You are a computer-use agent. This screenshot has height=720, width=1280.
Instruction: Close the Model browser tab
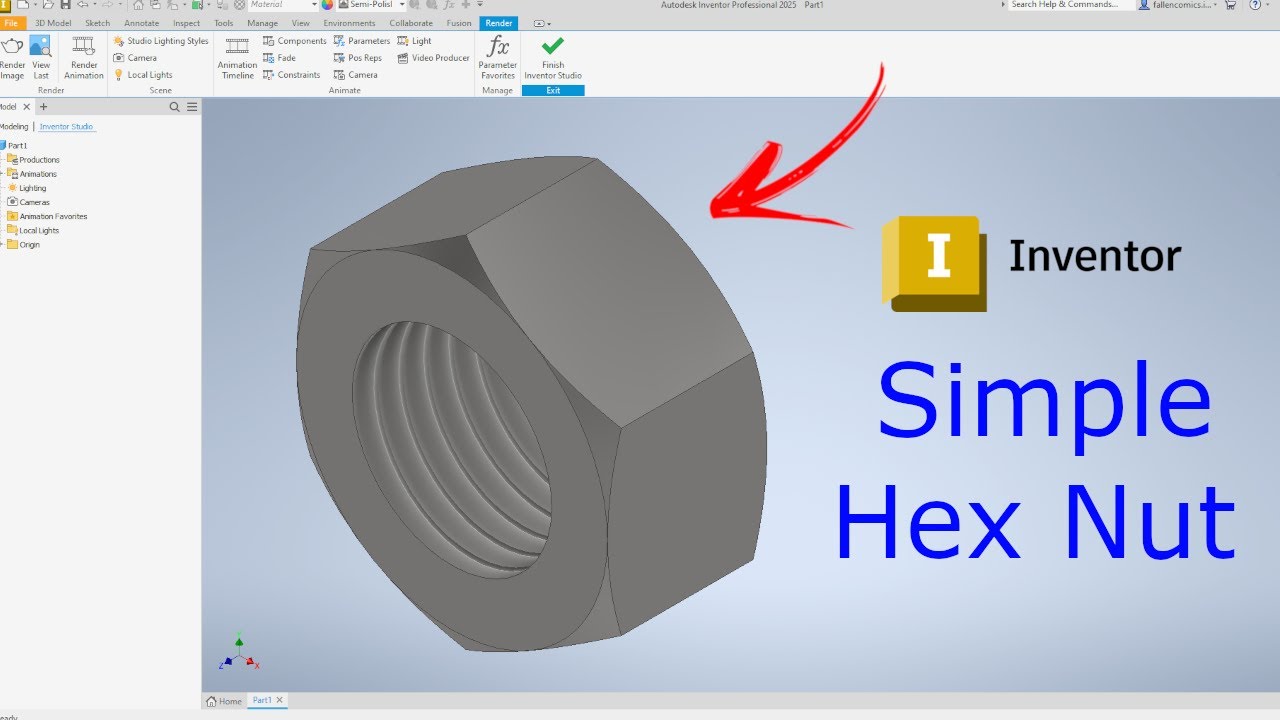[29, 106]
